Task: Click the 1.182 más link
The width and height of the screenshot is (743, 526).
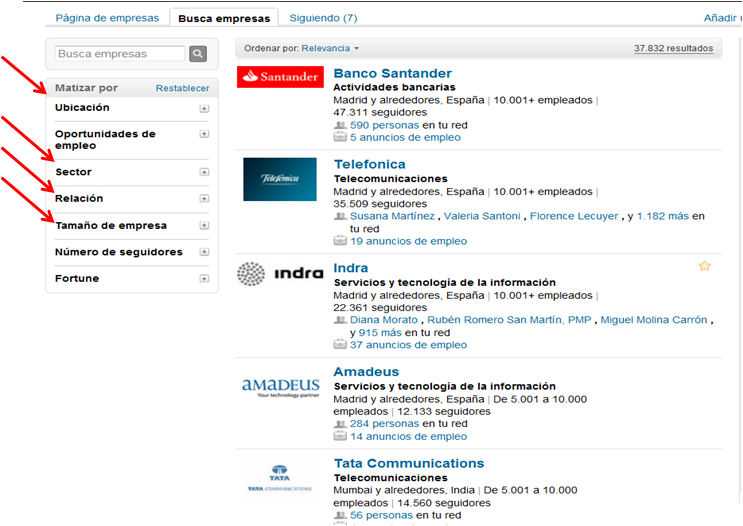Action: coord(662,216)
